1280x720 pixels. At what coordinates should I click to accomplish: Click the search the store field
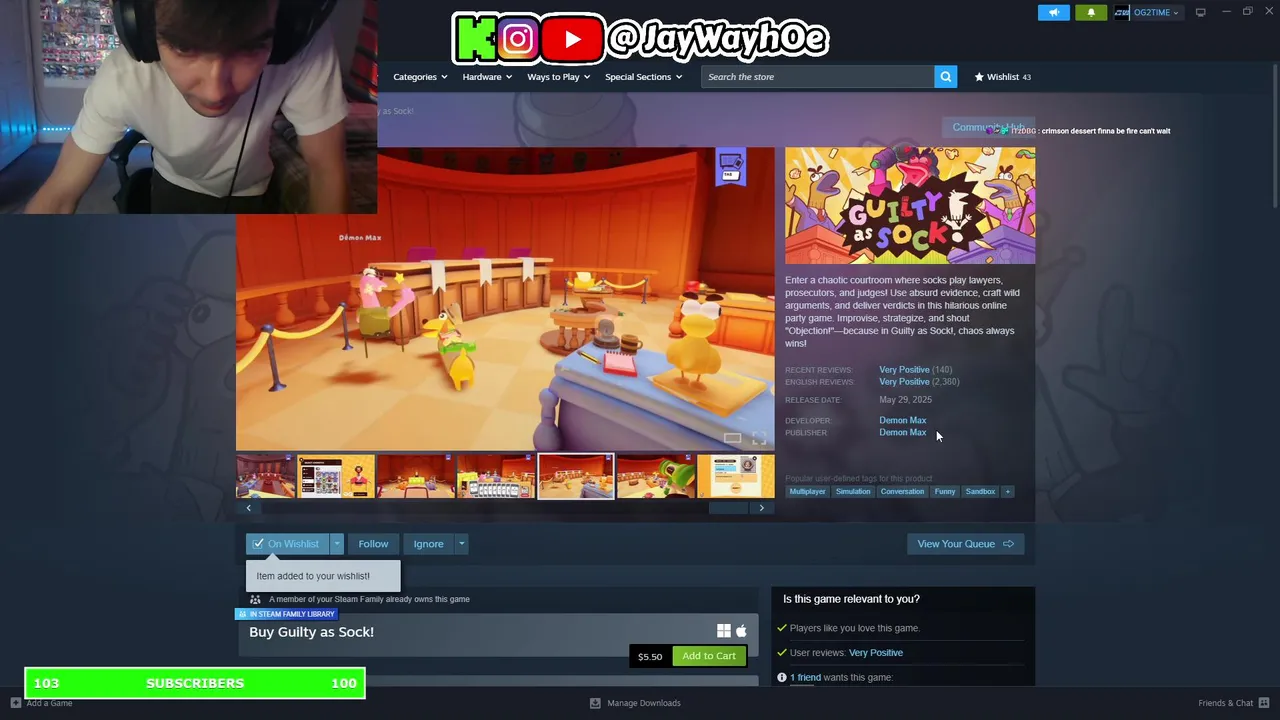818,77
